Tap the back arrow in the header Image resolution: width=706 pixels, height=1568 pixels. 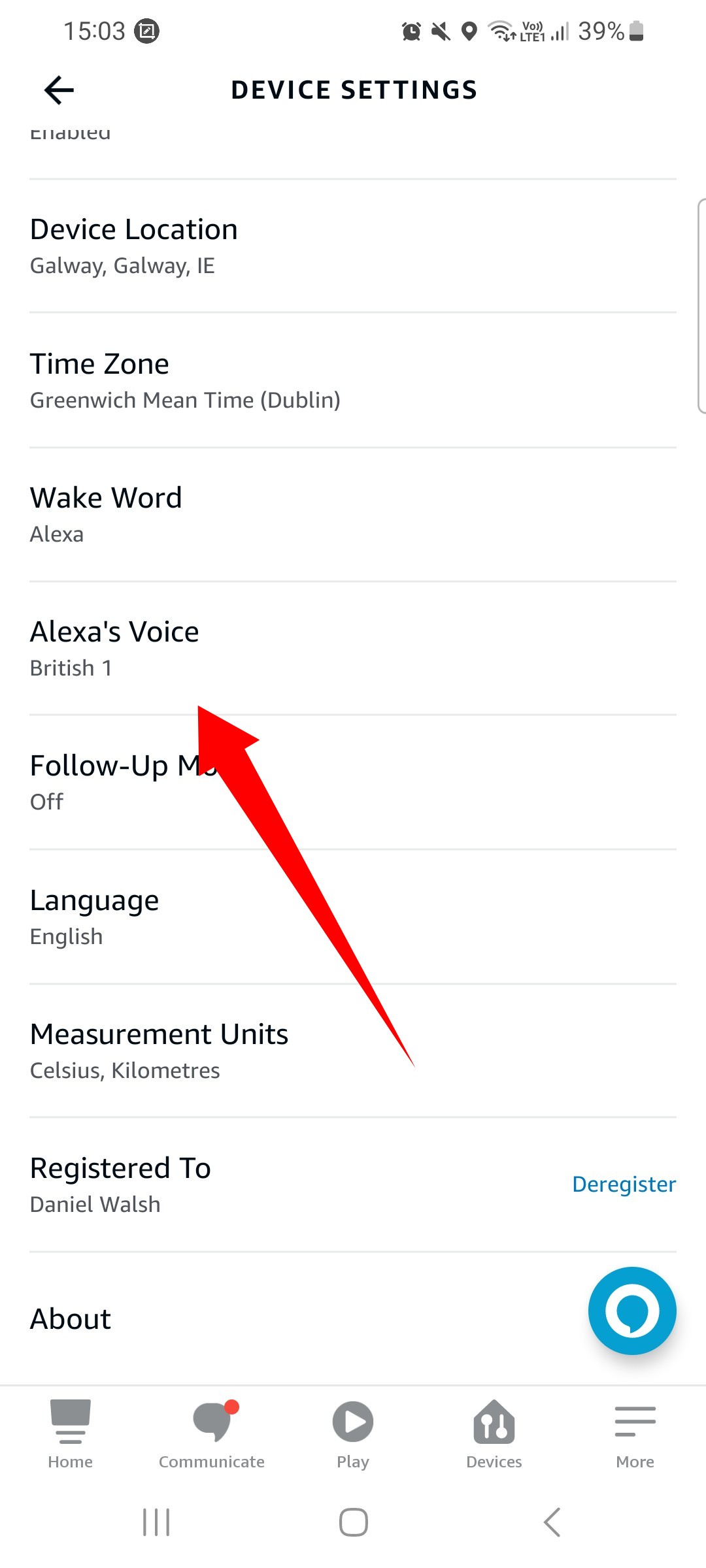click(x=59, y=90)
